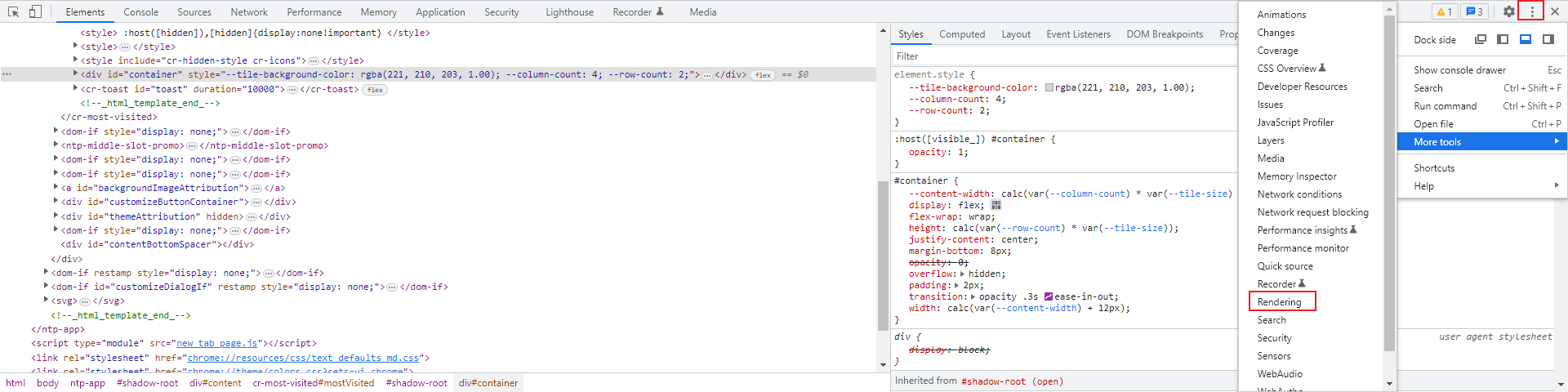Expand the div#container element node
The width and height of the screenshot is (1568, 392).
[75, 74]
